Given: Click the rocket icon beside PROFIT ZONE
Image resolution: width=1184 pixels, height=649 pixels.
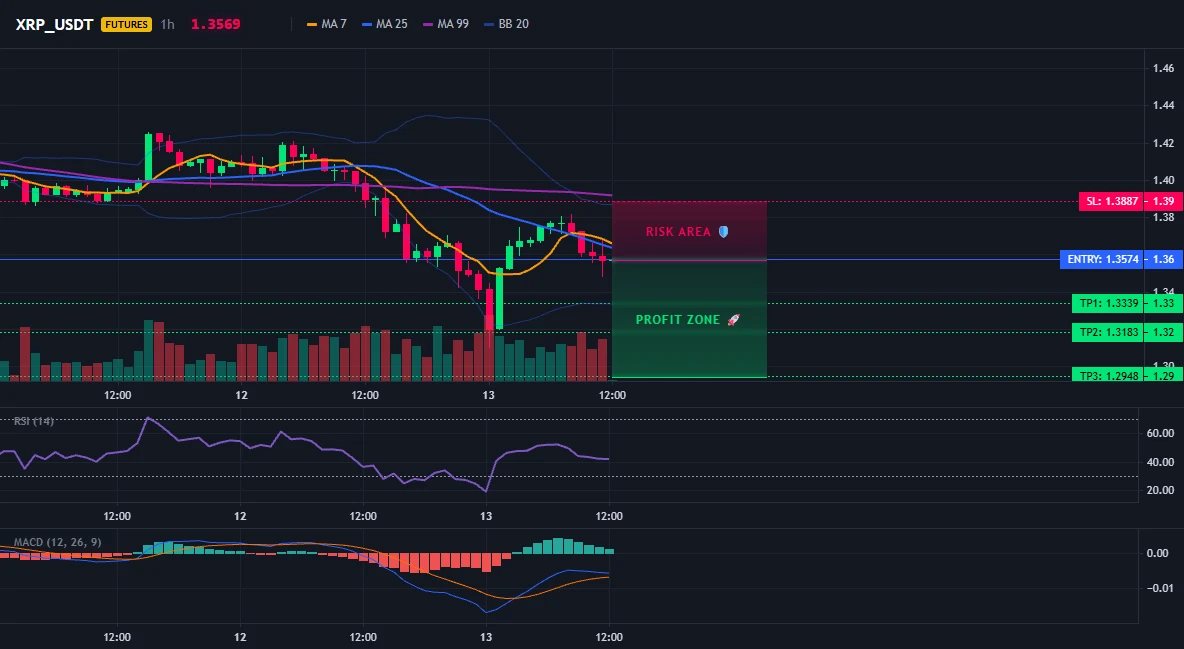Looking at the screenshot, I should pos(733,320).
